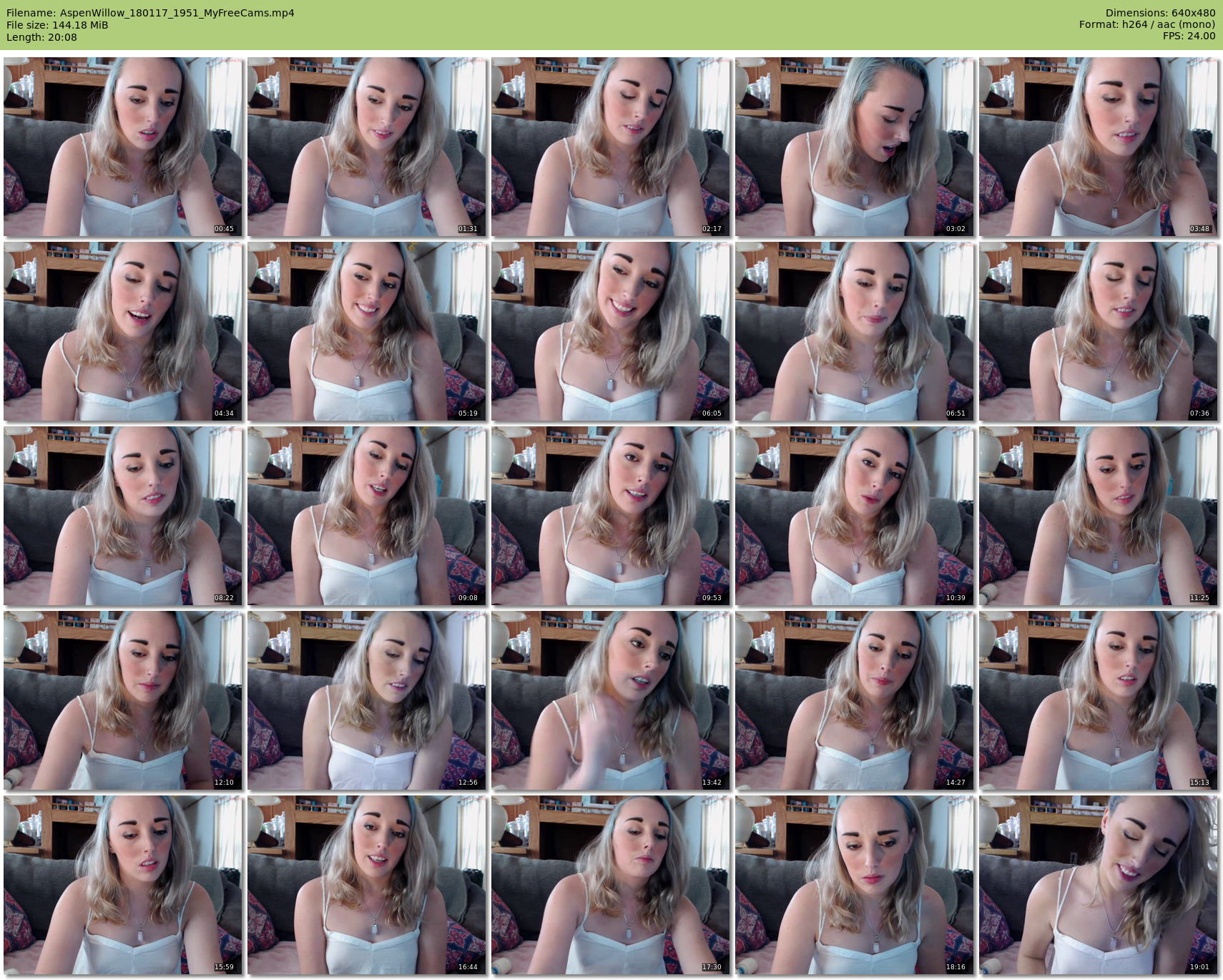Choose the thumbnail timestamped 18:16
This screenshot has width=1223, height=980.
pos(855,885)
